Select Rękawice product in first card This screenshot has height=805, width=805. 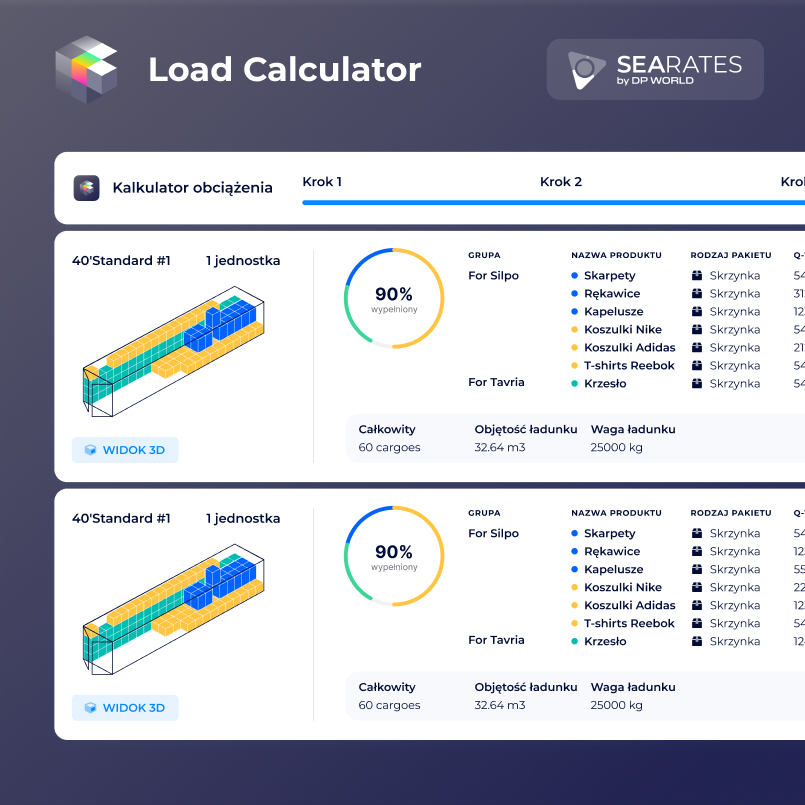[x=612, y=294]
